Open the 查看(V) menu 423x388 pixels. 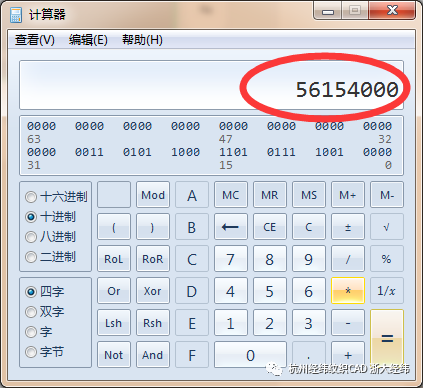pos(35,40)
